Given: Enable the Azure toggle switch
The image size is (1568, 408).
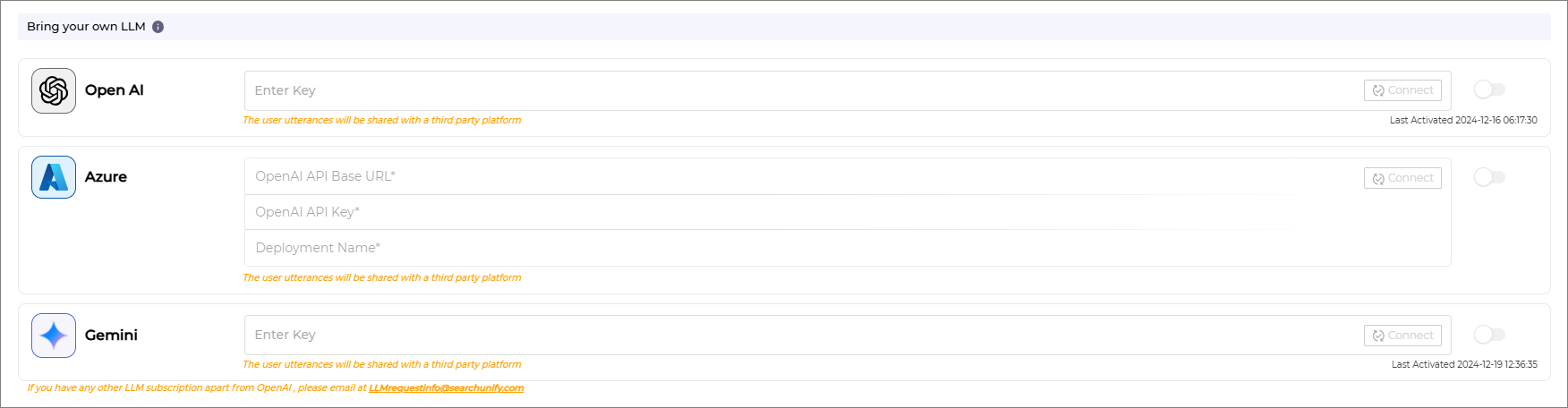Looking at the screenshot, I should point(1489,177).
